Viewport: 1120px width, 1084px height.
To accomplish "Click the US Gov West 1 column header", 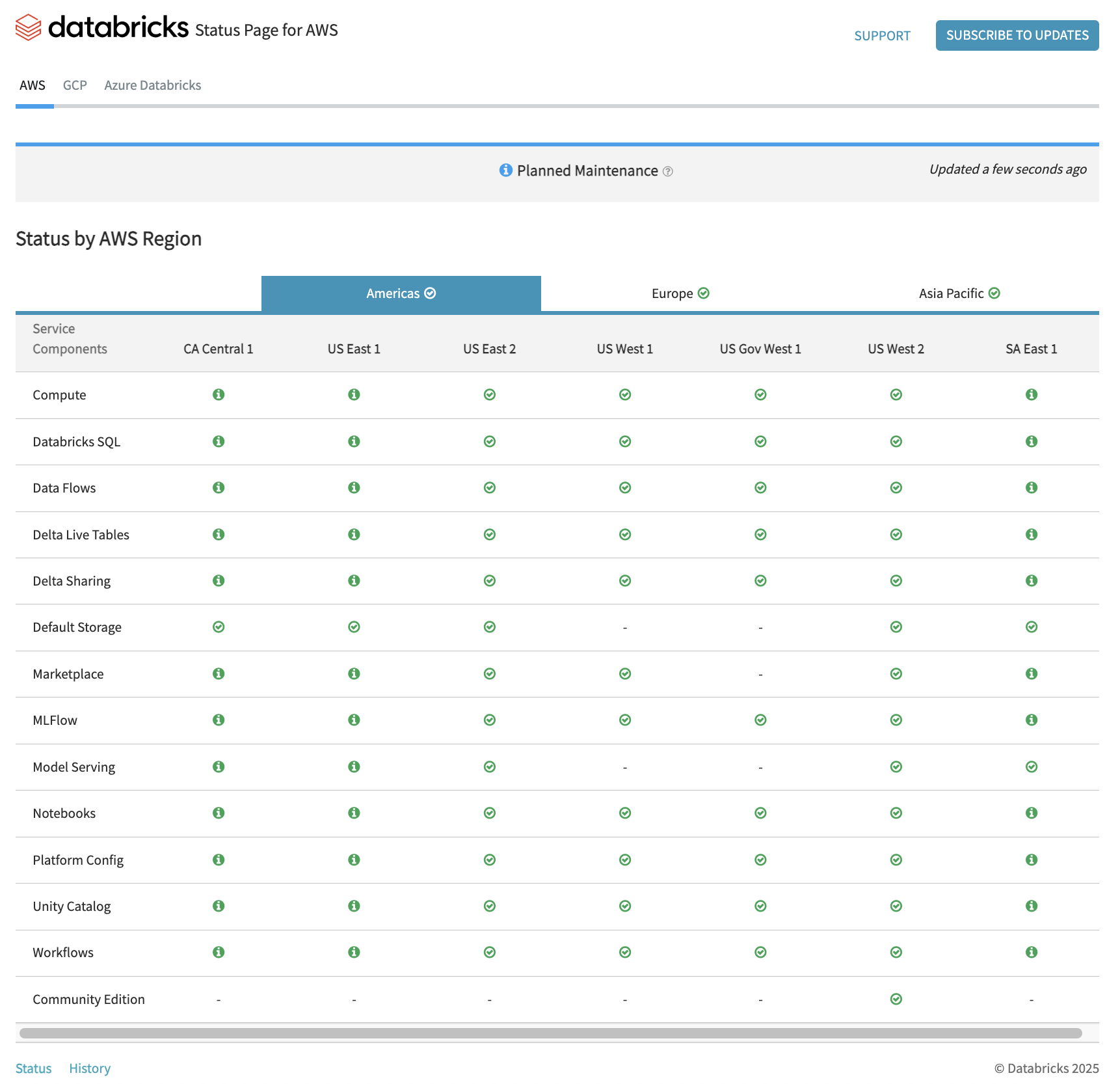I will 760,349.
